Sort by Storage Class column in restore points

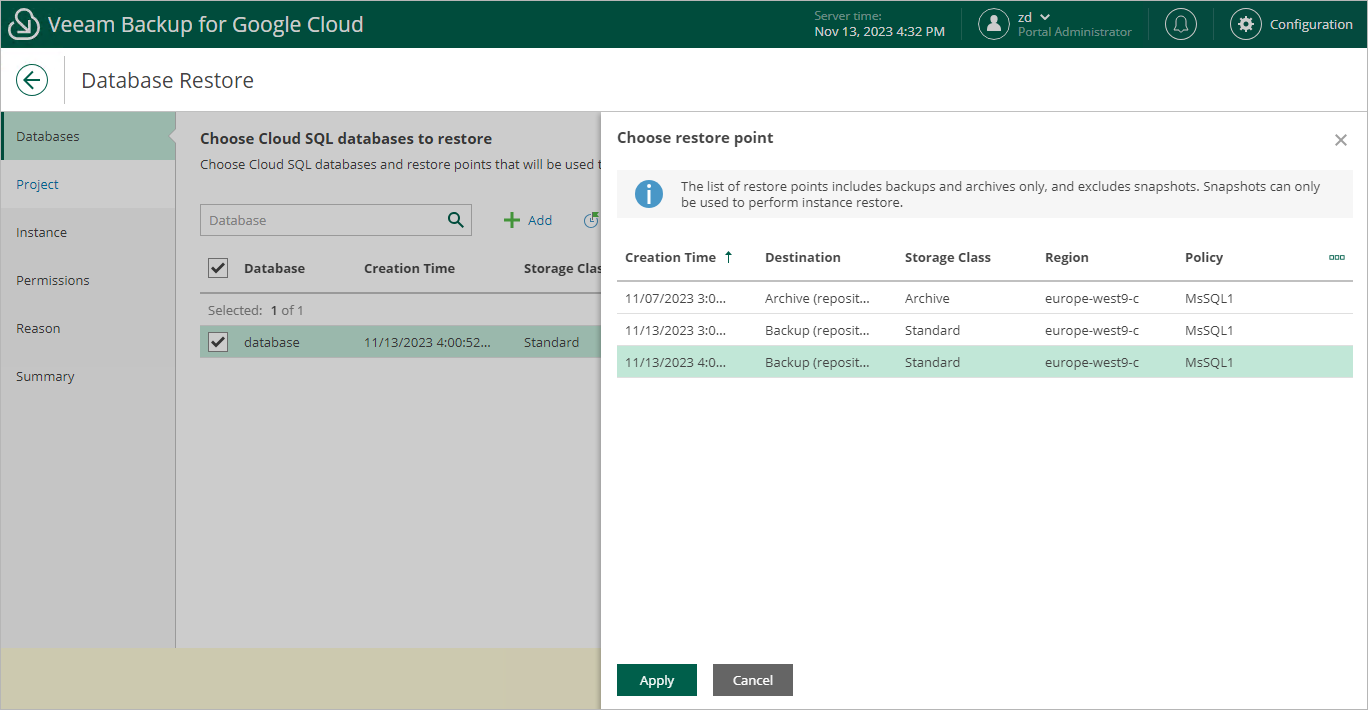pyautogui.click(x=947, y=257)
